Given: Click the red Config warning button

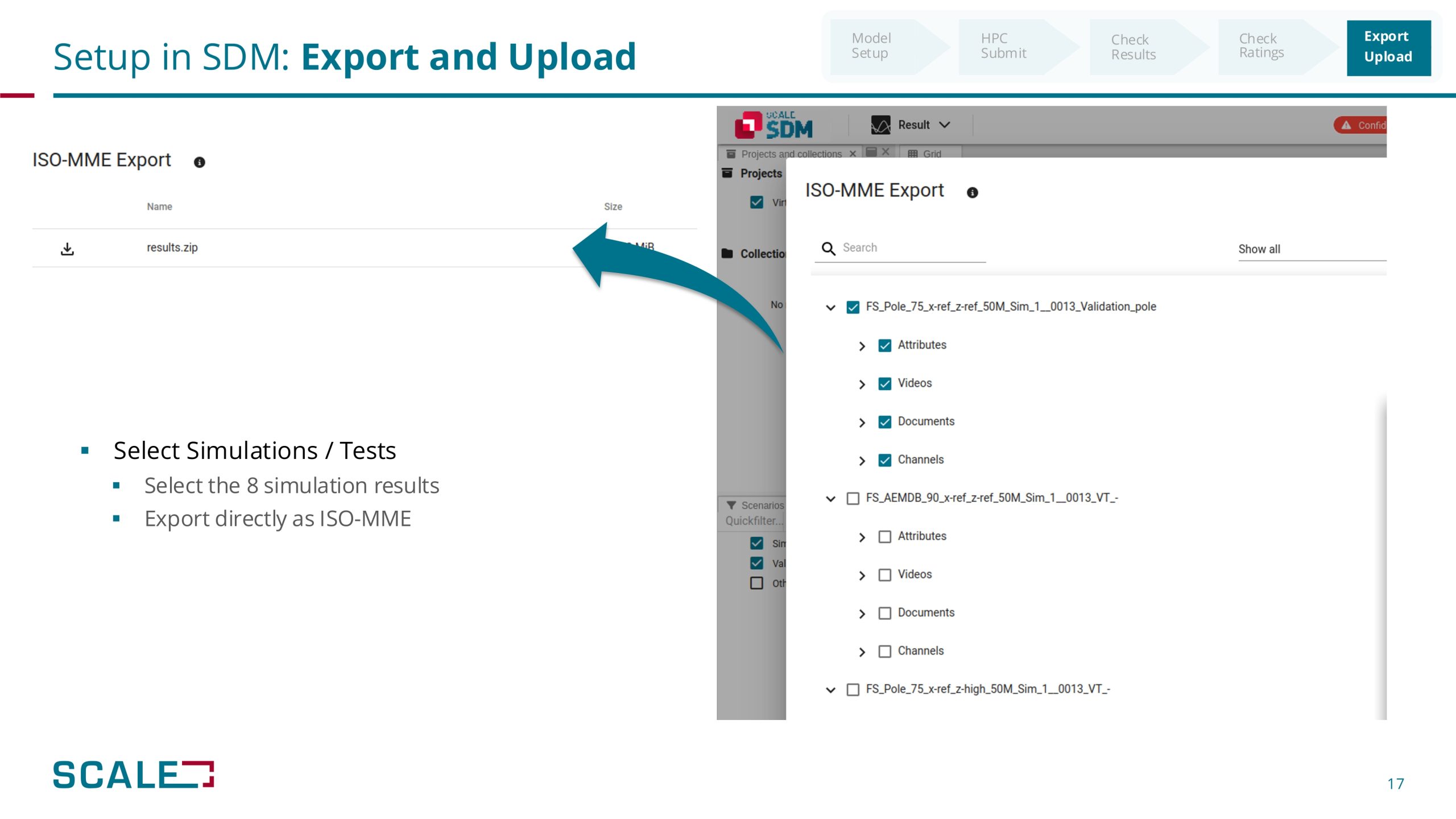Looking at the screenshot, I should (x=1360, y=125).
